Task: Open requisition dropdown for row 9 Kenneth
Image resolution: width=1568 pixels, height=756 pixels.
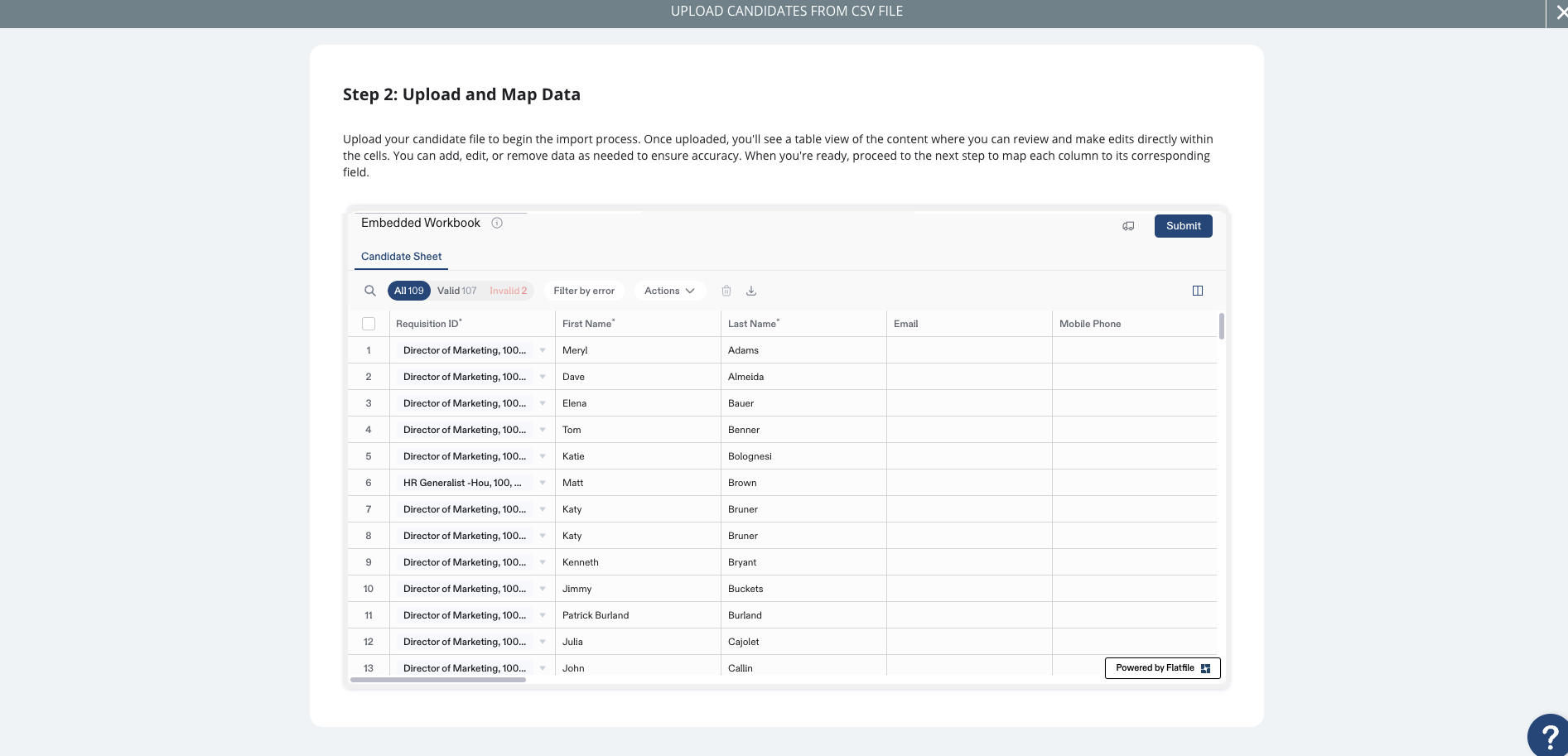Action: [x=543, y=562]
